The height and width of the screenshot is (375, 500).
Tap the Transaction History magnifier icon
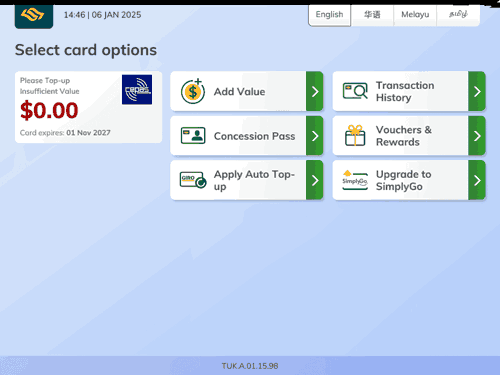tap(355, 91)
